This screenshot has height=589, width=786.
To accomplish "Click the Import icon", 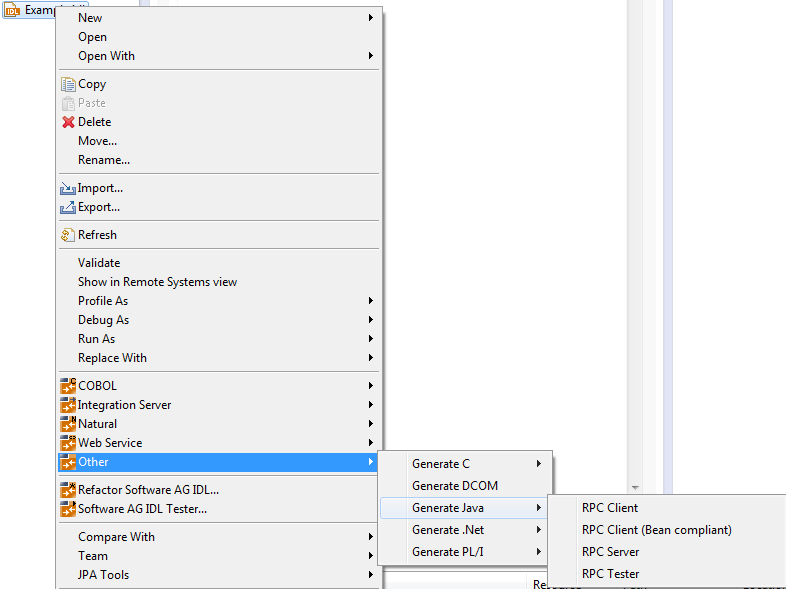I will [68, 188].
